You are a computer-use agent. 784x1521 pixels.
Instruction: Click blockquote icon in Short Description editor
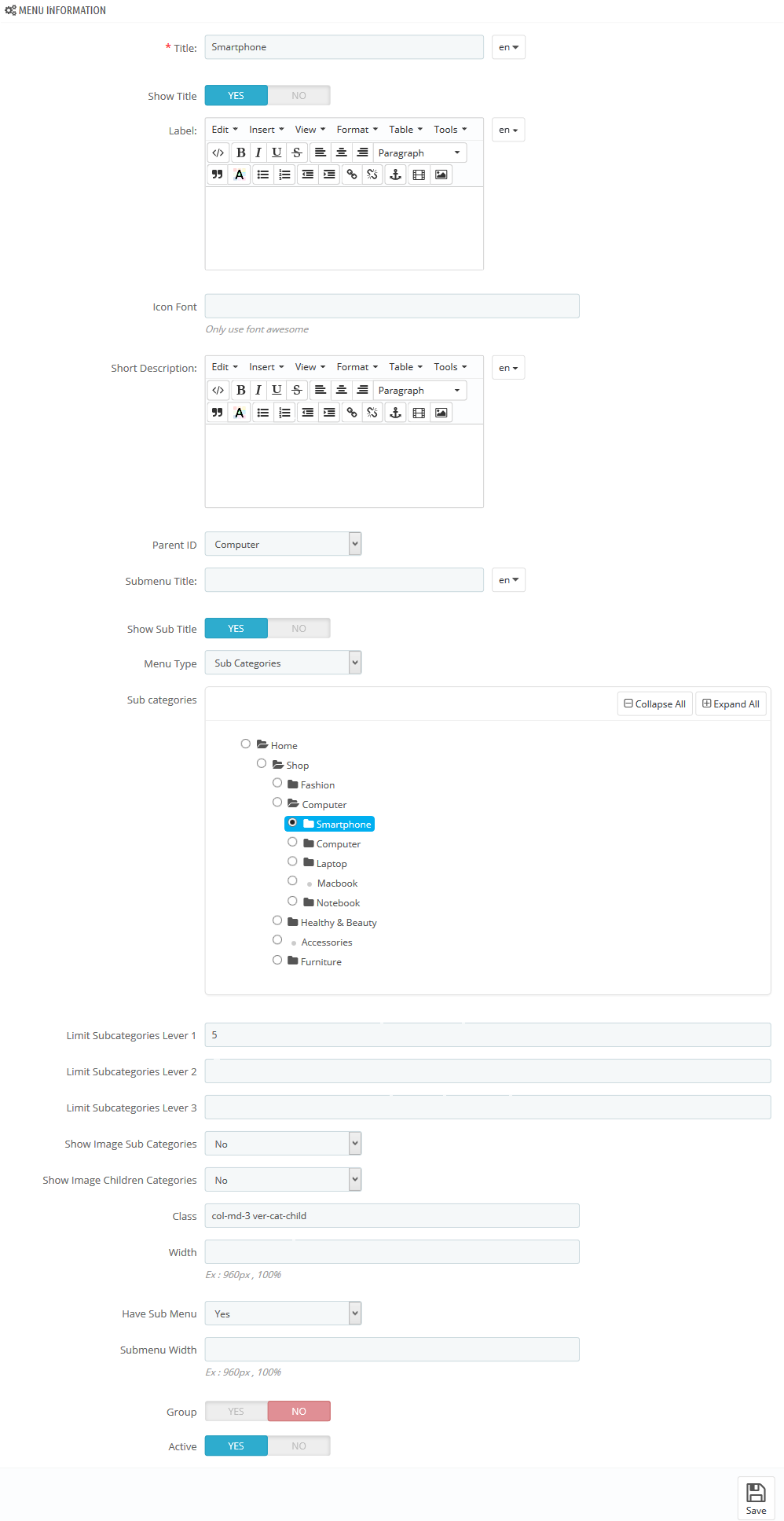[218, 412]
